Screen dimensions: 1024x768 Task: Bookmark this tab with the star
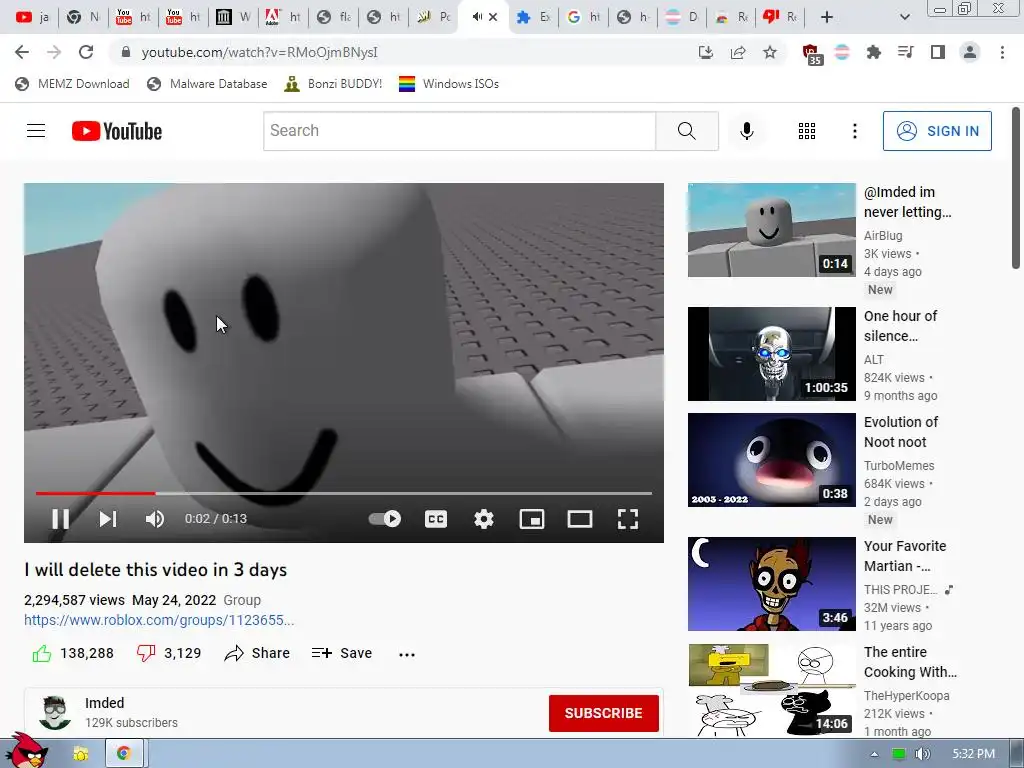tap(770, 52)
